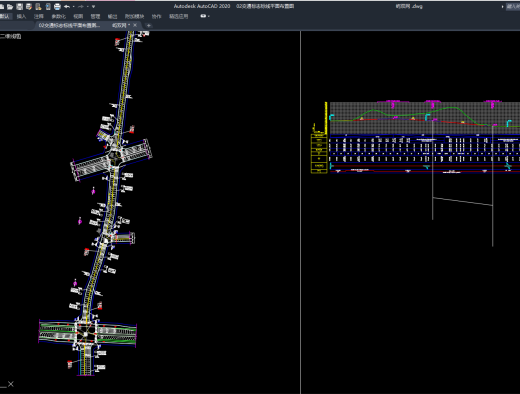Screen dimensions: 520x394
Task: Open the Customize Quick Access Toolbar dropdown
Action: [x=93, y=7]
